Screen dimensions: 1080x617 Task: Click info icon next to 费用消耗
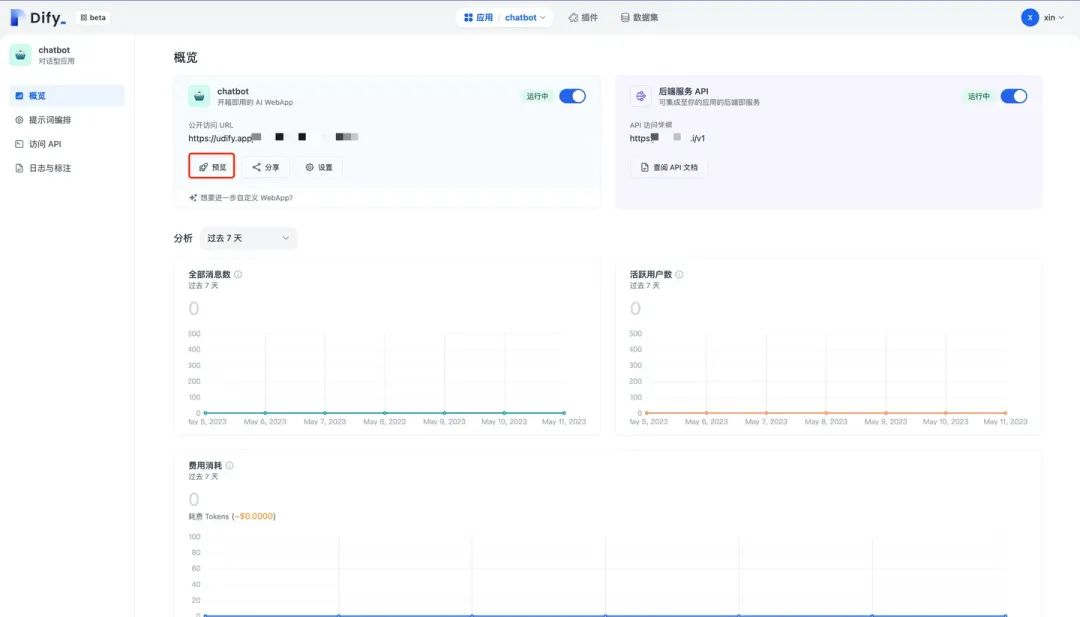pos(229,466)
